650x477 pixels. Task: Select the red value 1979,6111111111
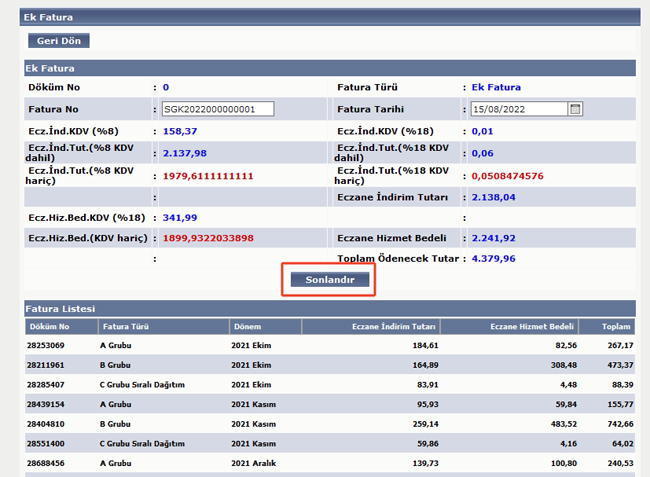[208, 176]
